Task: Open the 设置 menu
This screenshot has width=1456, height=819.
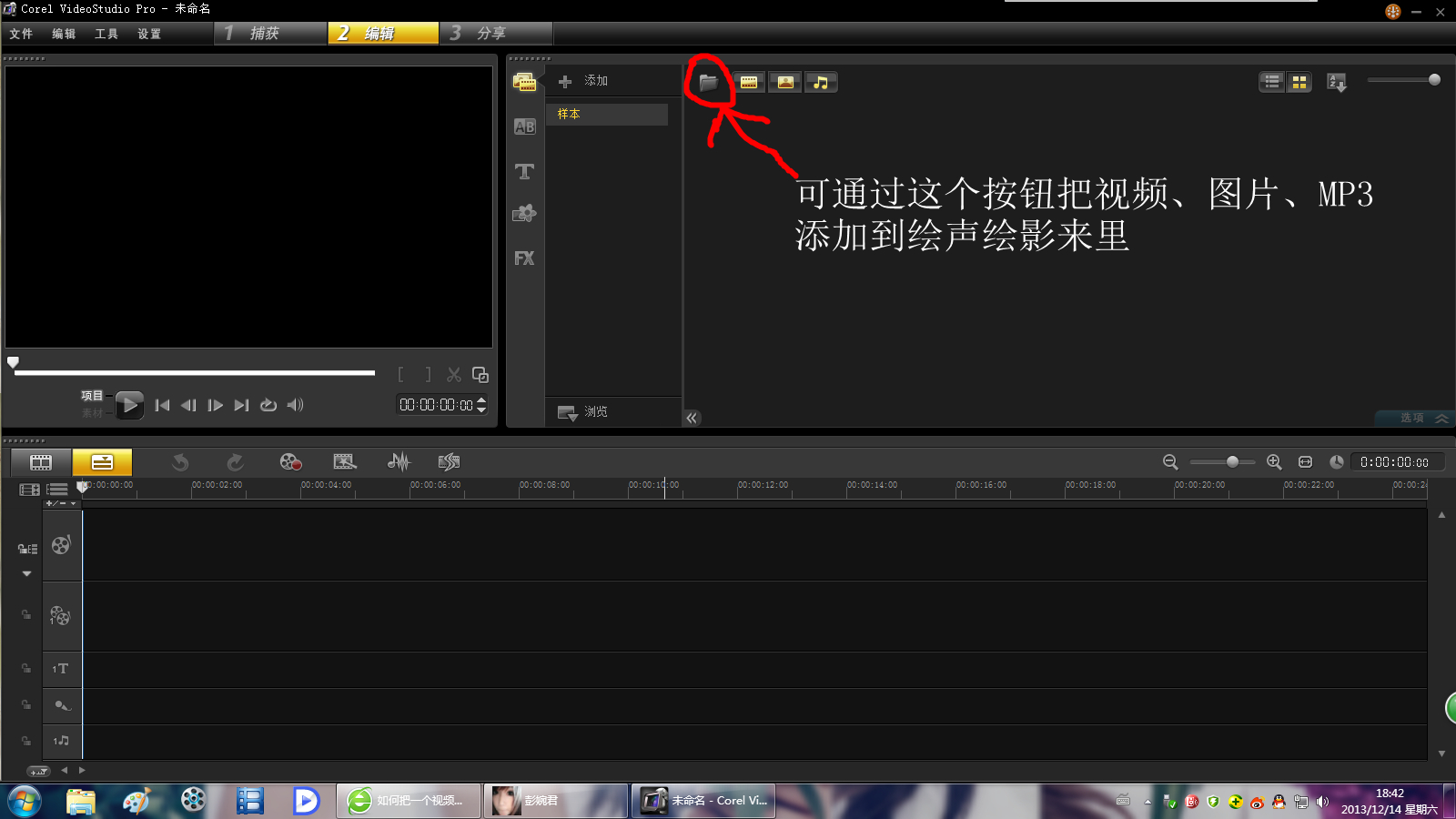Action: coord(149,34)
